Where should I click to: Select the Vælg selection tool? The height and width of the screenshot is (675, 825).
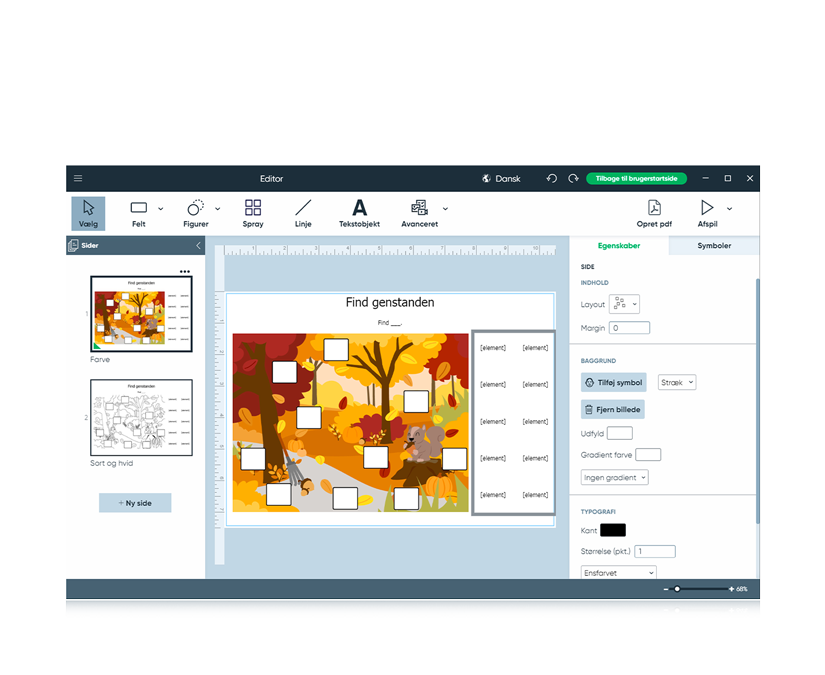[x=88, y=212]
